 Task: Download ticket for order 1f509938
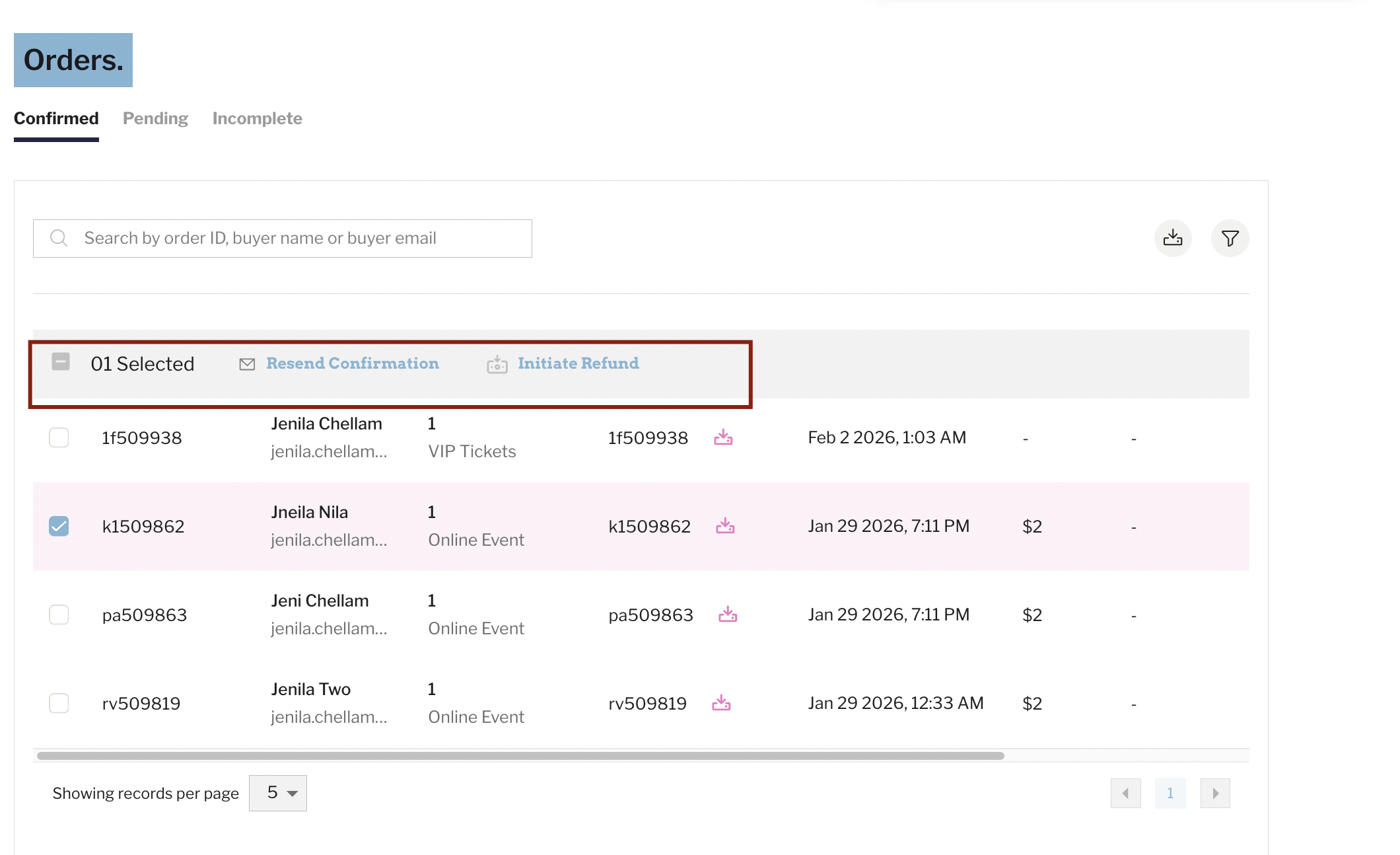coord(723,437)
